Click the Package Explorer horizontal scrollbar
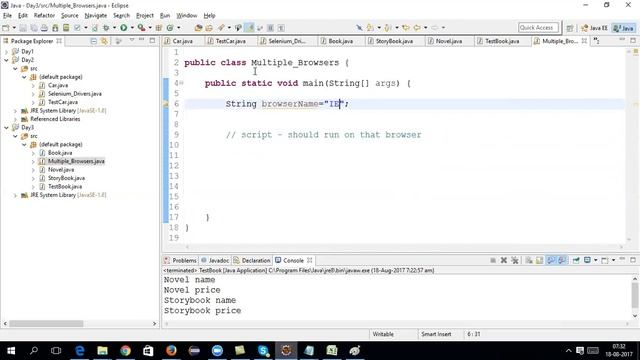This screenshot has width=640, height=360. (x=46, y=323)
